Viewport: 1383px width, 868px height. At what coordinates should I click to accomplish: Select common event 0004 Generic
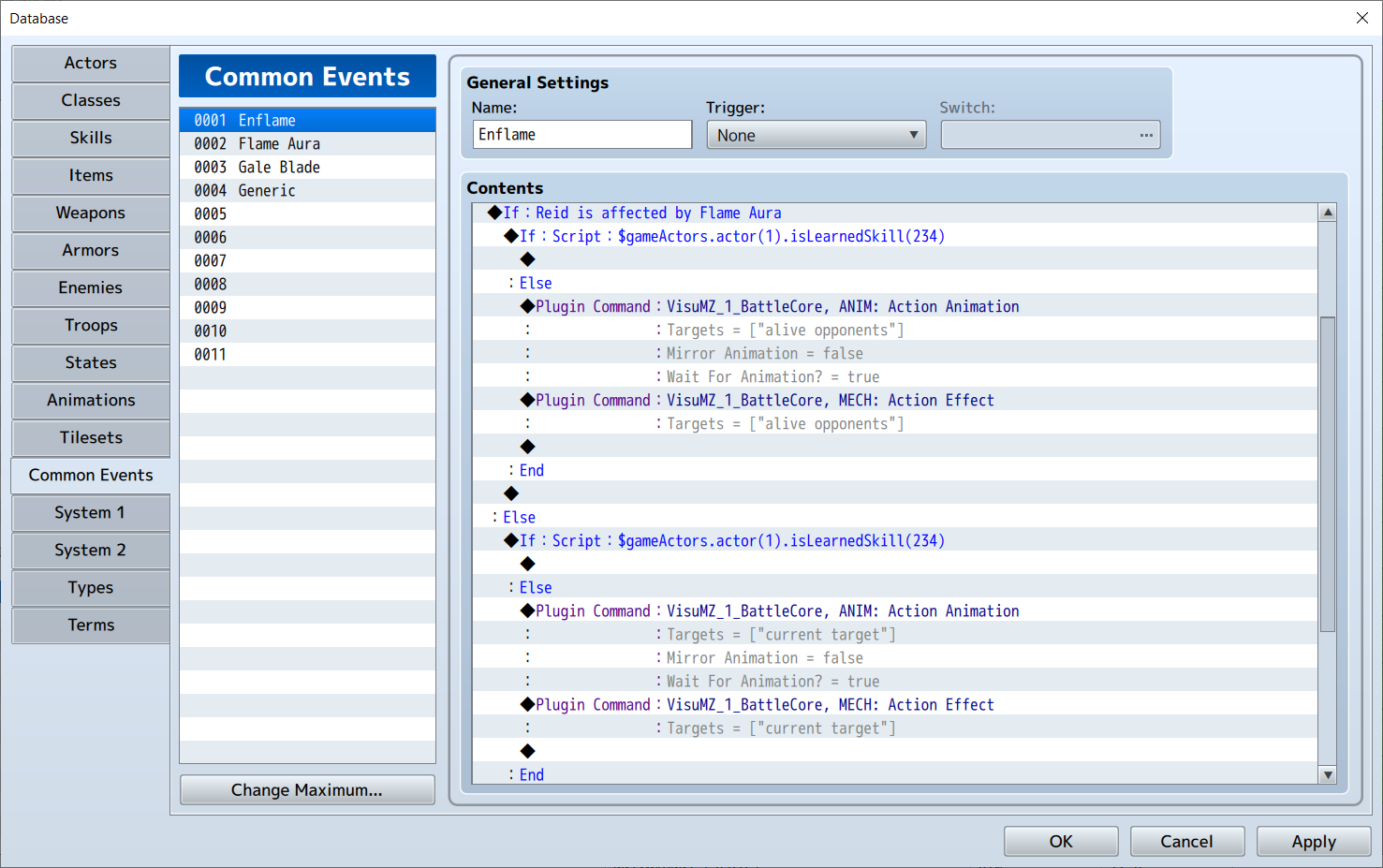[307, 190]
